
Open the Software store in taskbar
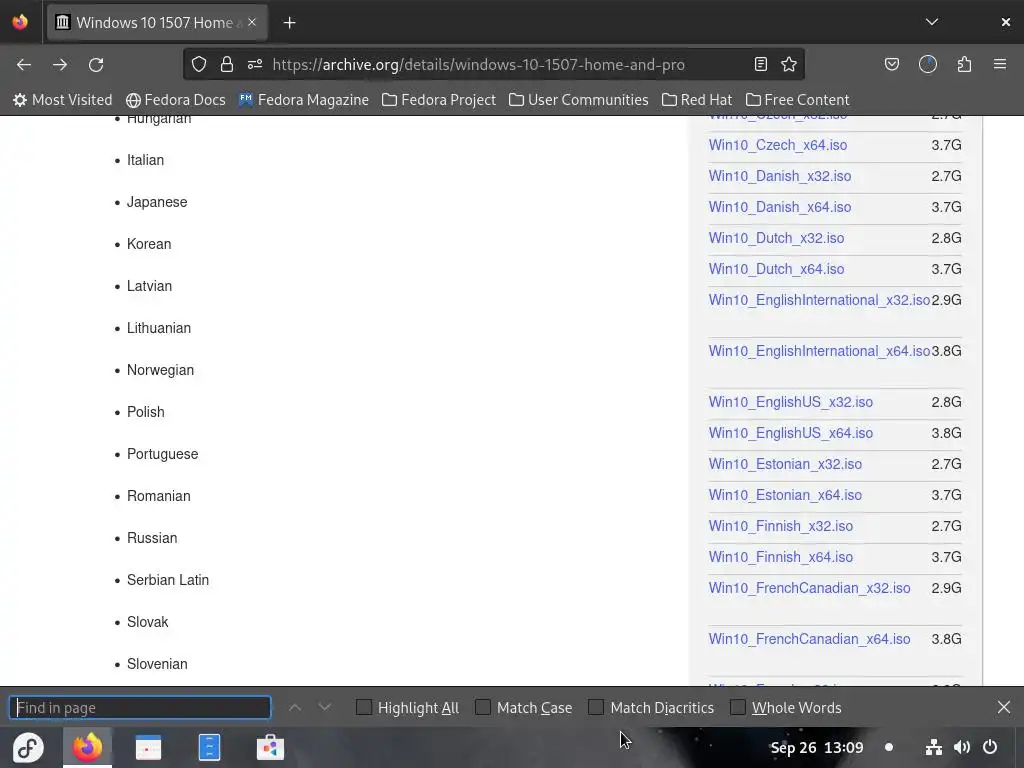(x=270, y=748)
